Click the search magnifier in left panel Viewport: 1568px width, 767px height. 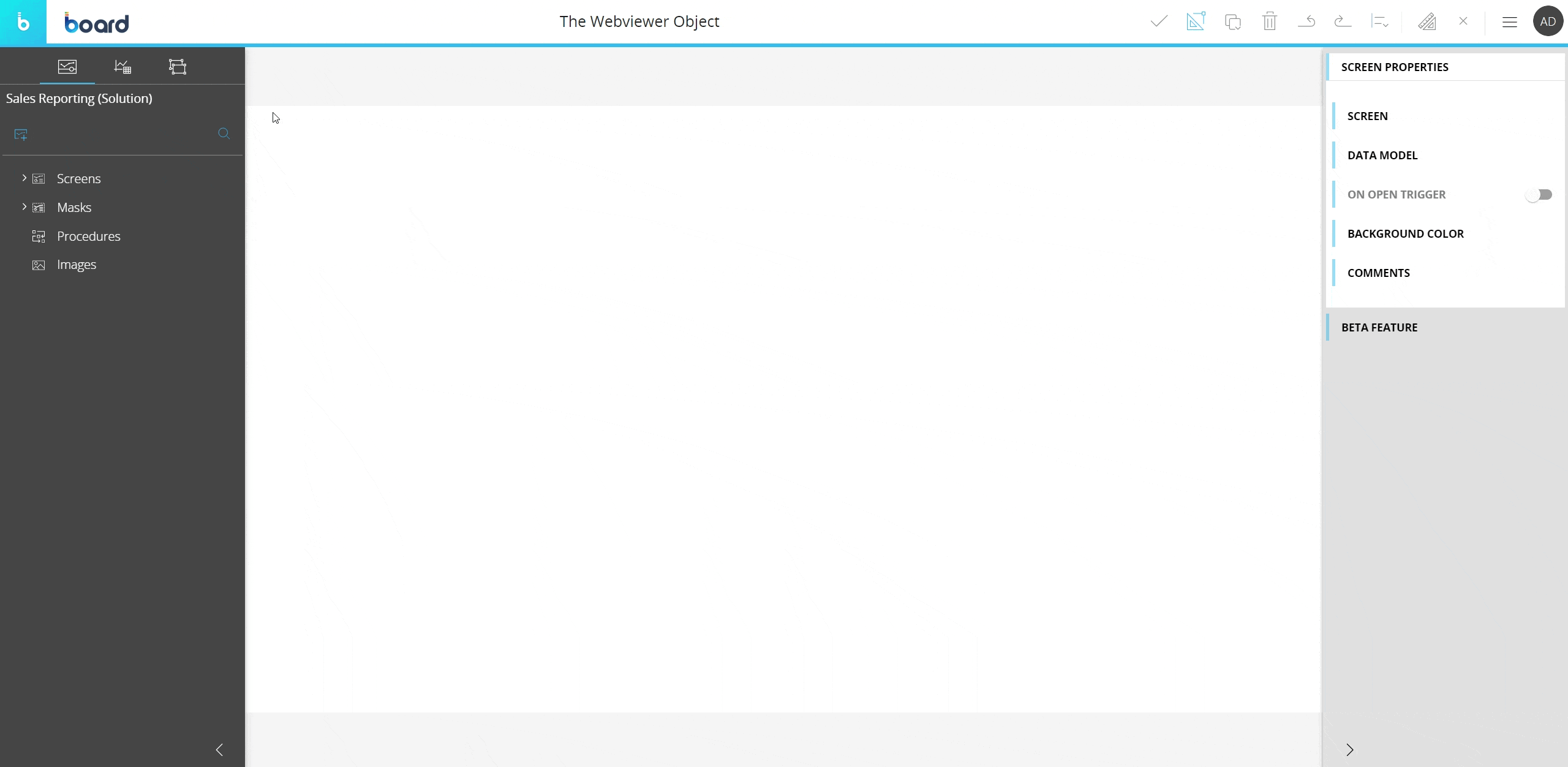pyautogui.click(x=224, y=134)
